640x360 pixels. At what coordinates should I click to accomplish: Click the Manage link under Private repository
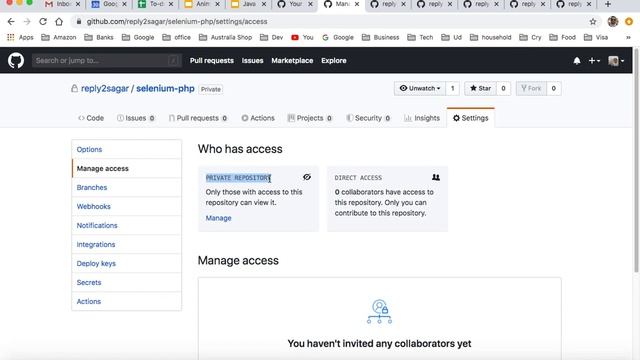[218, 218]
